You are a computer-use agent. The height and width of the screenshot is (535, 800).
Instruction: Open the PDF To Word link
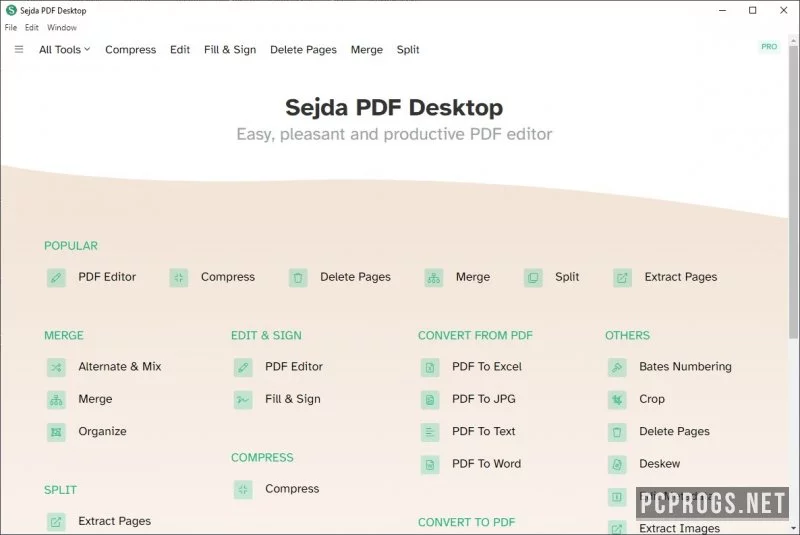(486, 464)
